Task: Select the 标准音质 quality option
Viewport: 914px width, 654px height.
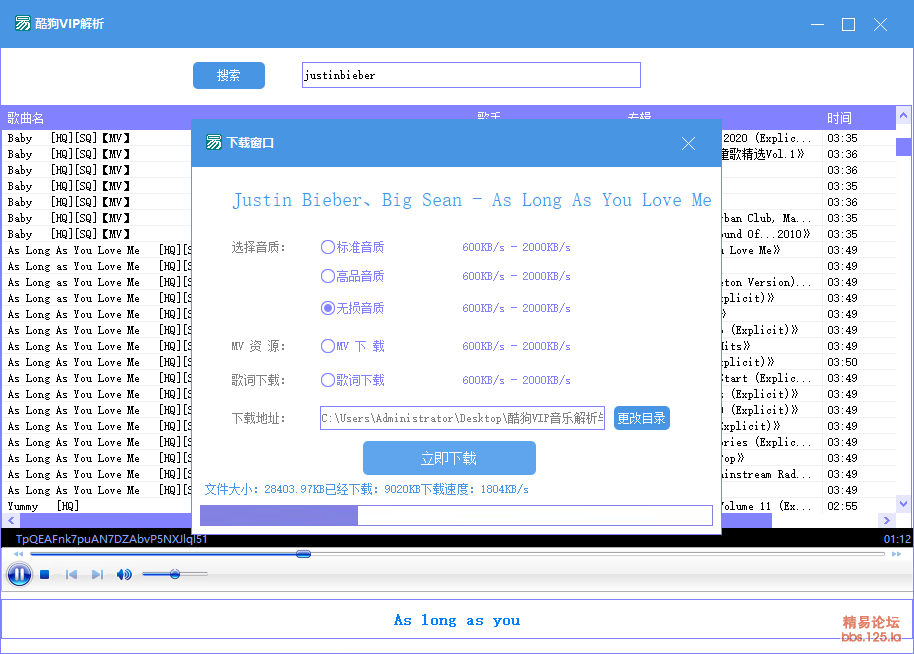Action: point(352,247)
